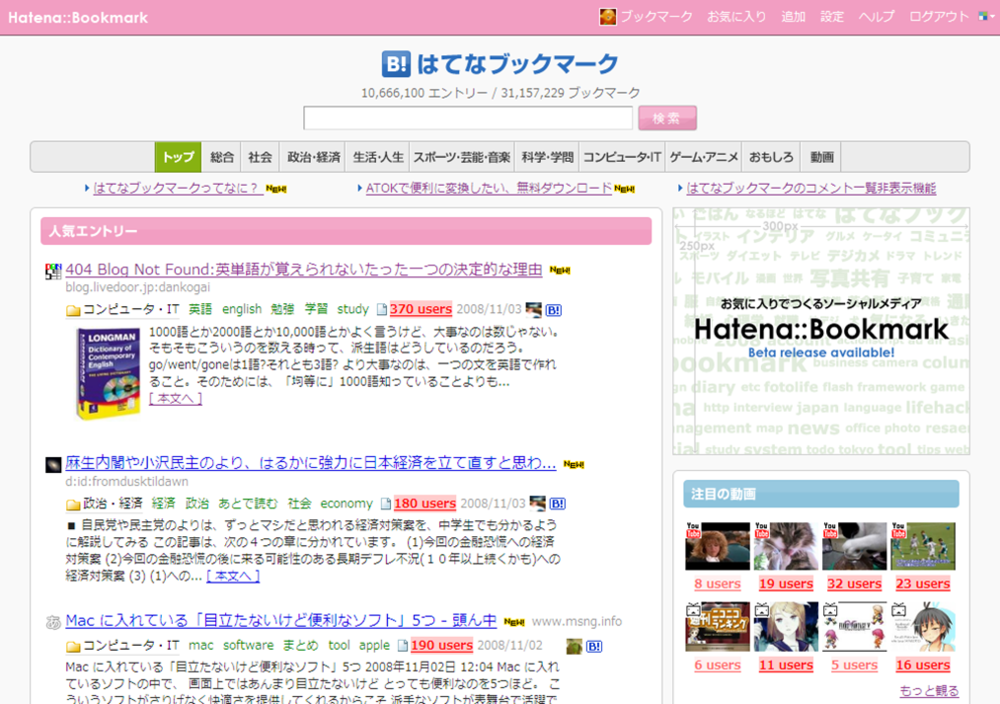The image size is (1000, 704).
Task: Switch to the 総合 tab
Action: pos(221,158)
